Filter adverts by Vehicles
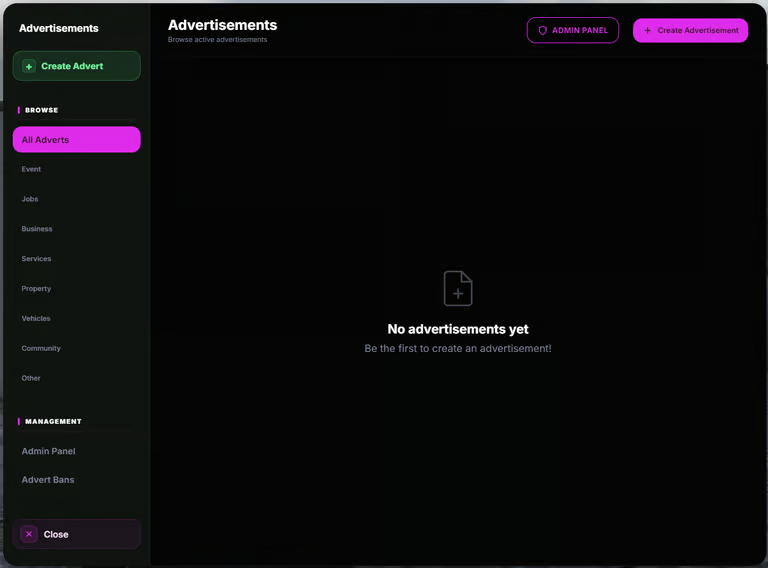Image resolution: width=768 pixels, height=568 pixels. click(x=76, y=319)
